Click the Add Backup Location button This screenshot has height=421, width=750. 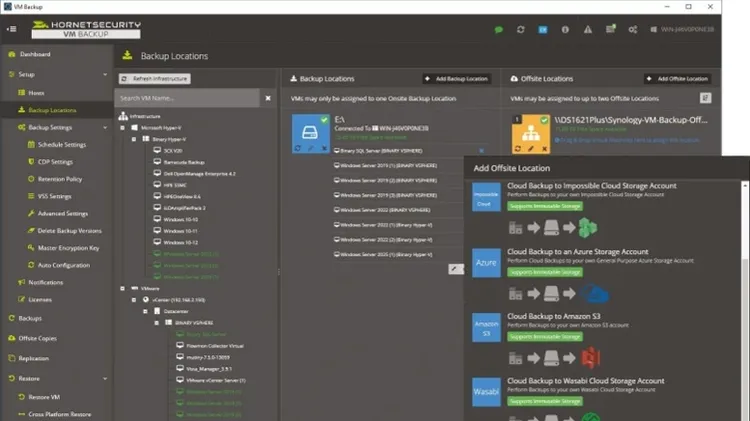456,78
